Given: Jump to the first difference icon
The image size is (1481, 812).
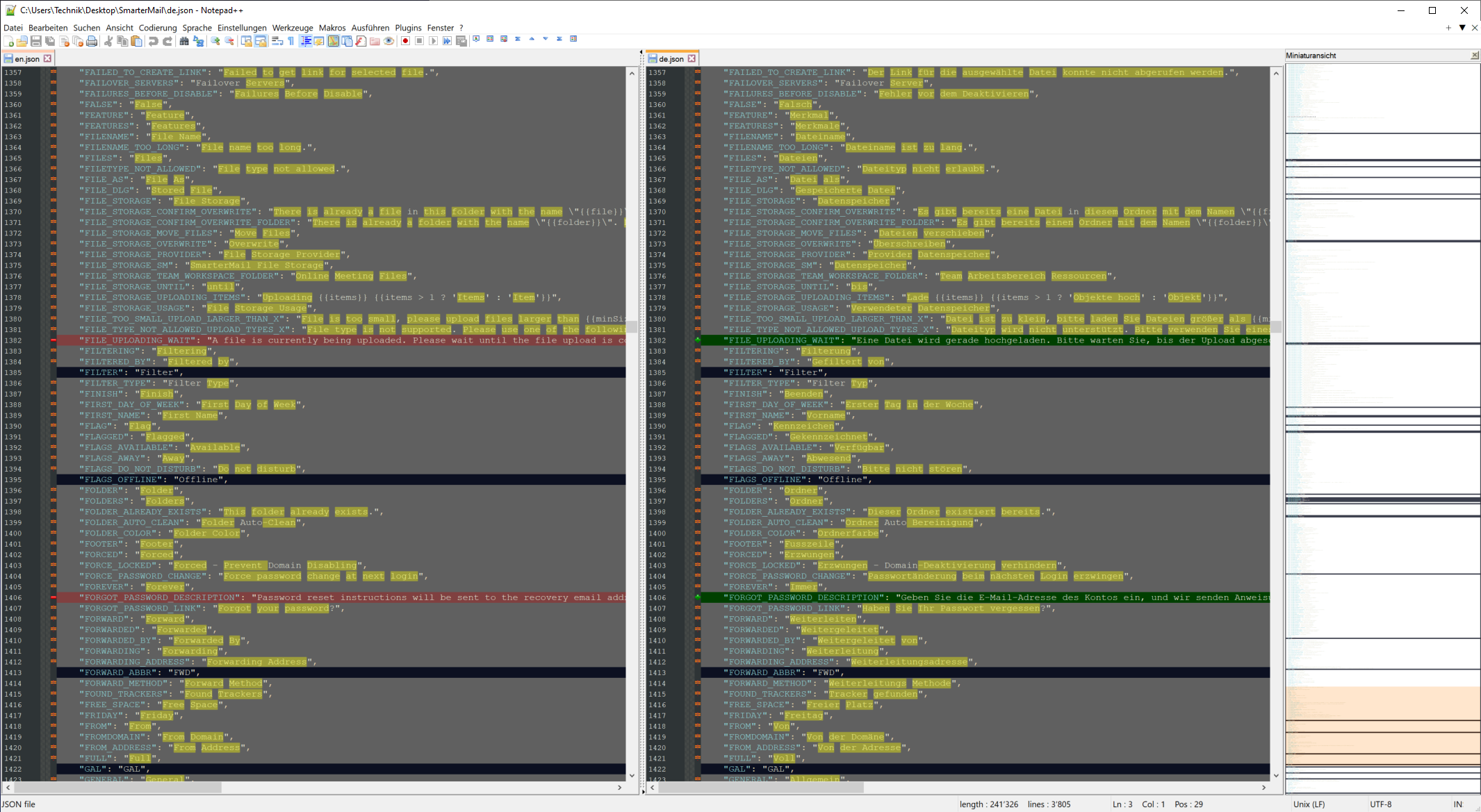Looking at the screenshot, I should 518,39.
